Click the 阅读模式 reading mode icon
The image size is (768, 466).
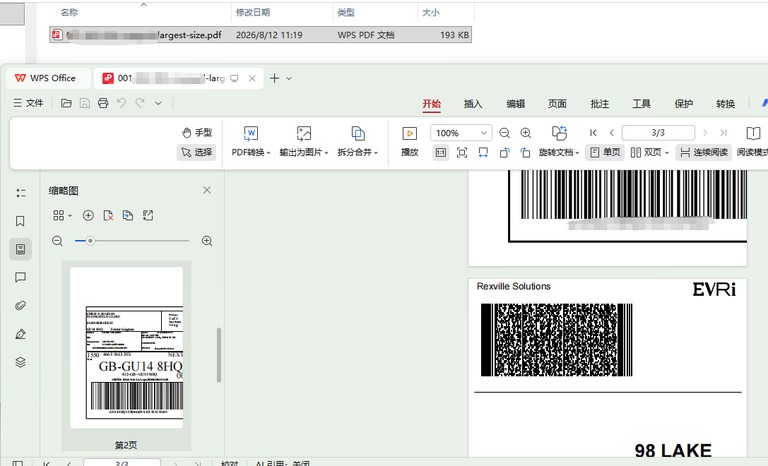tap(753, 133)
